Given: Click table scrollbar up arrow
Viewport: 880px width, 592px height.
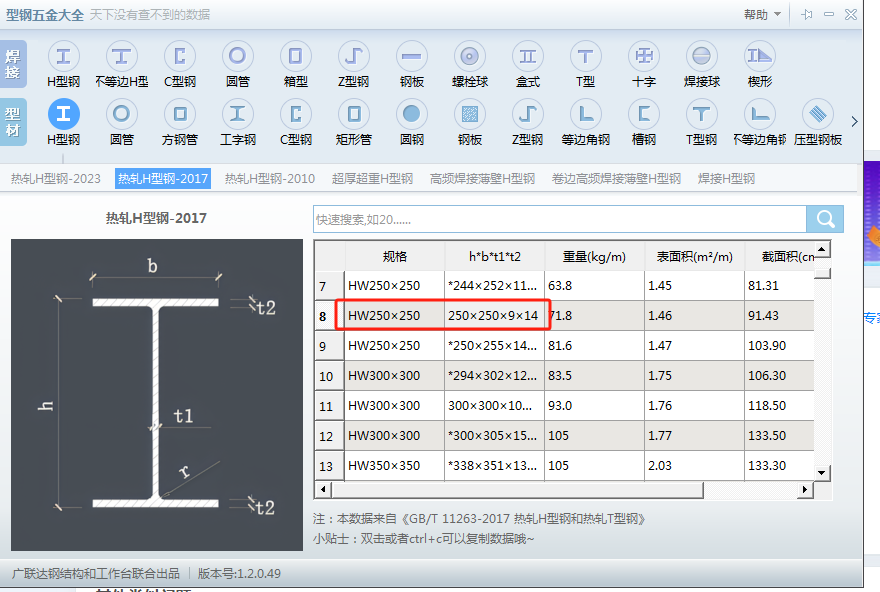Looking at the screenshot, I should [822, 249].
